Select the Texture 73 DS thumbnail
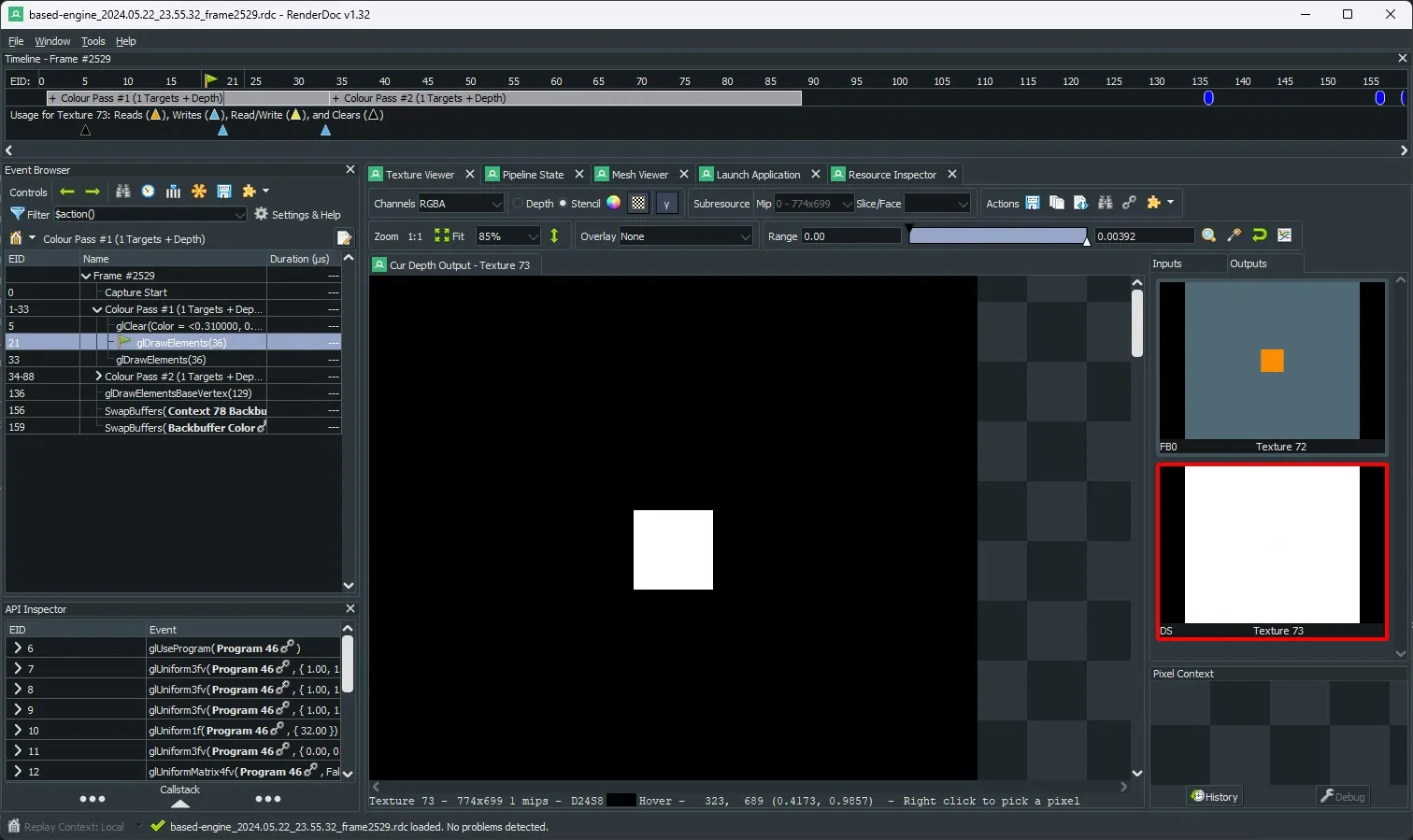Image resolution: width=1413 pixels, height=840 pixels. 1272,551
